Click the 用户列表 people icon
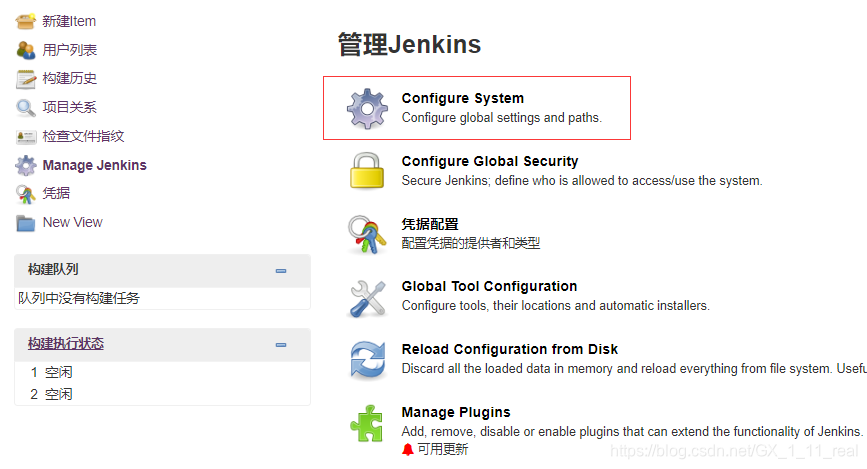 (25, 50)
